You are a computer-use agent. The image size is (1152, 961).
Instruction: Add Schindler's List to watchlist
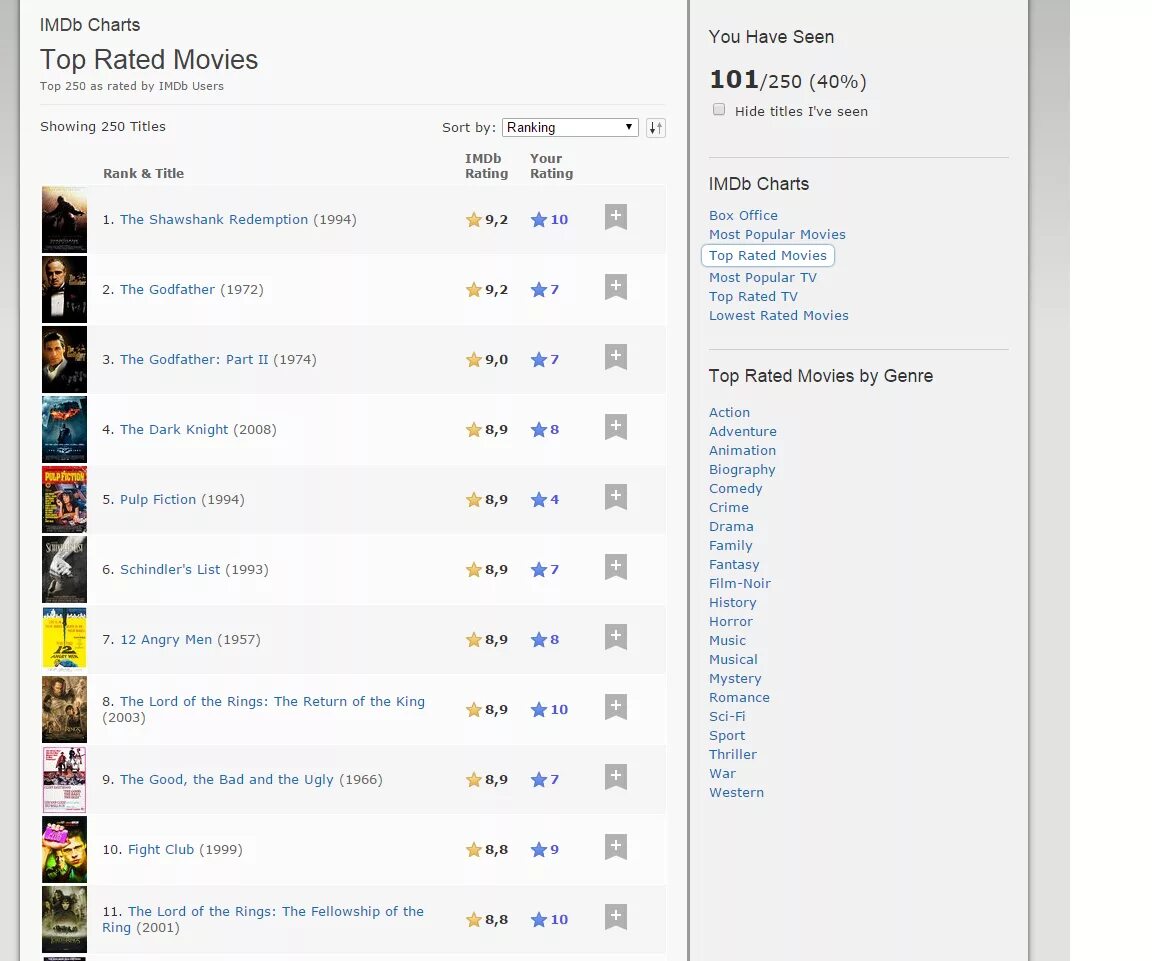pos(616,566)
